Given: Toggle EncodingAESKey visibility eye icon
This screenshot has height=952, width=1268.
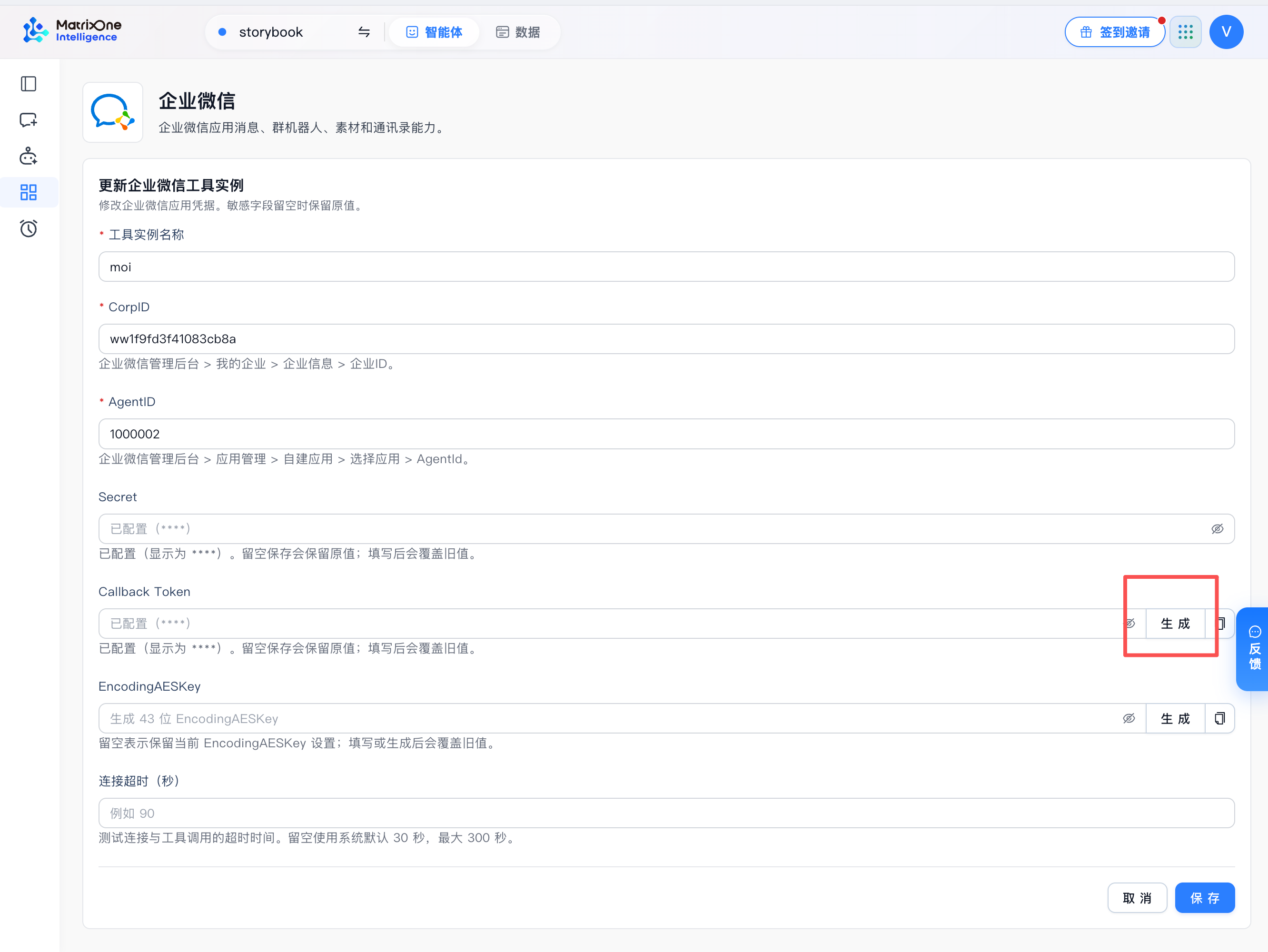Looking at the screenshot, I should pyautogui.click(x=1129, y=718).
